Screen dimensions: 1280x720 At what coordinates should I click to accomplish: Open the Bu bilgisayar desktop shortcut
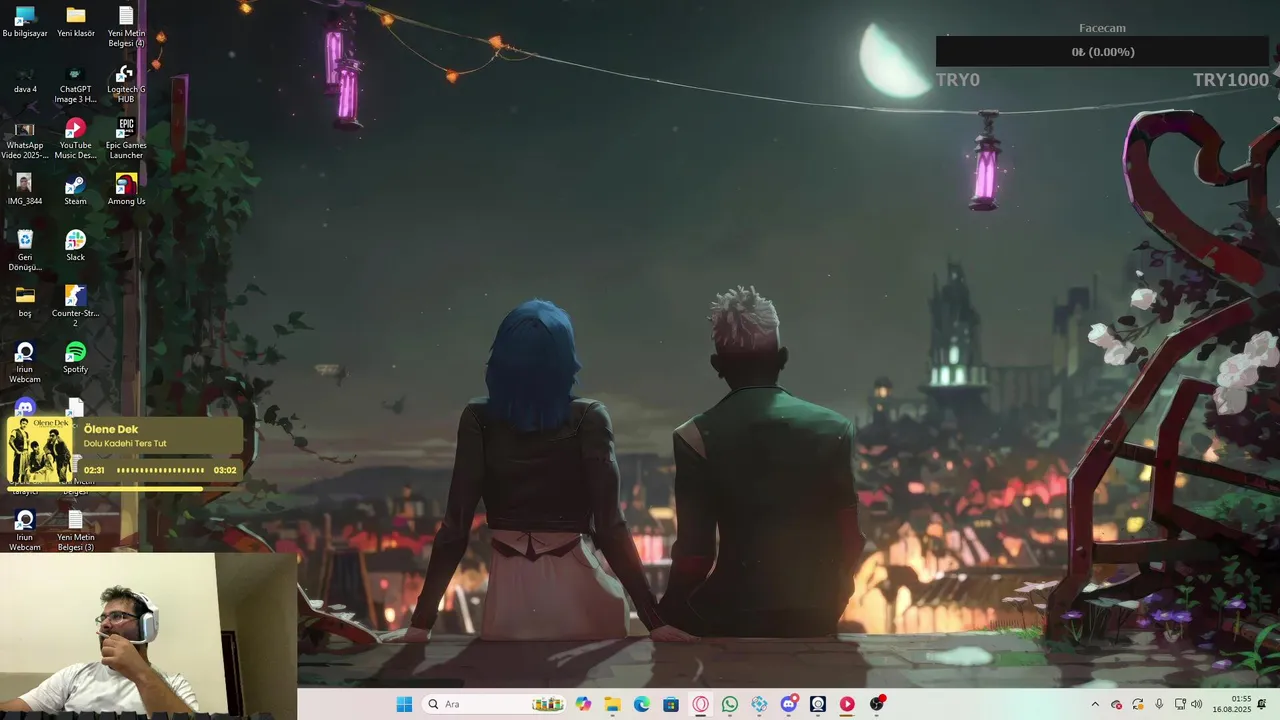pyautogui.click(x=25, y=22)
